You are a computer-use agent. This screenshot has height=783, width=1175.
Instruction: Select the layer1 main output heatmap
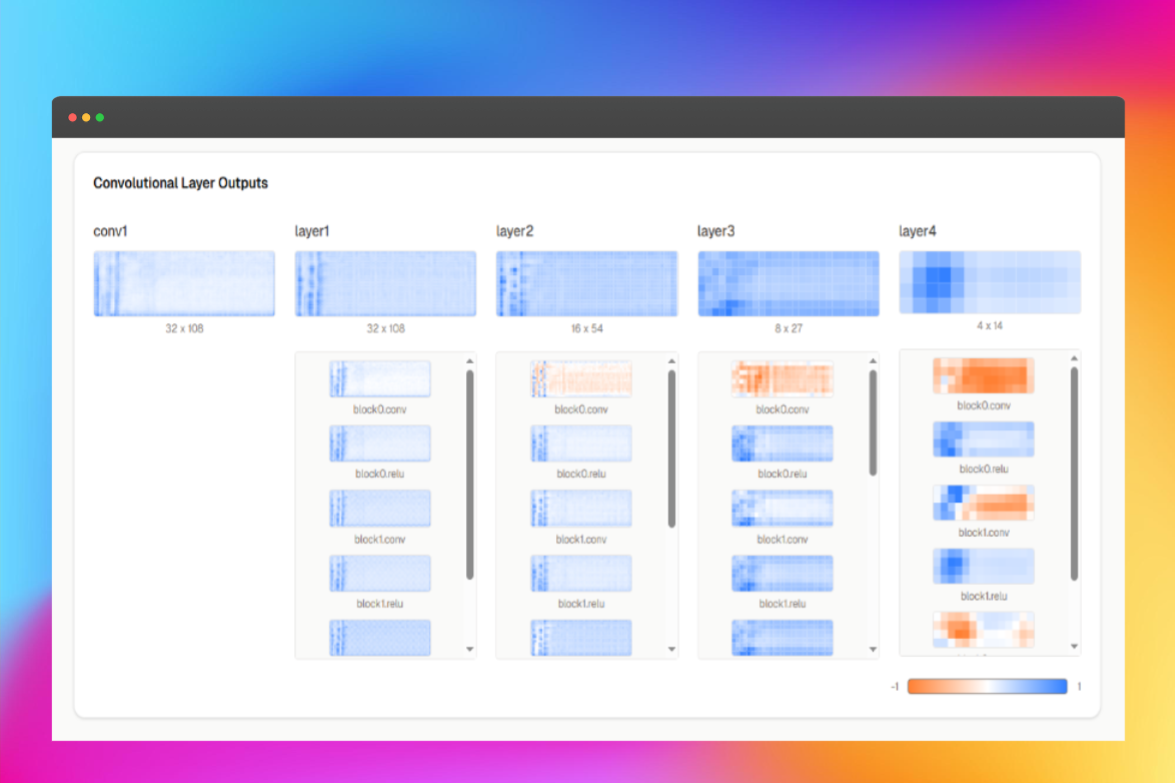(385, 284)
